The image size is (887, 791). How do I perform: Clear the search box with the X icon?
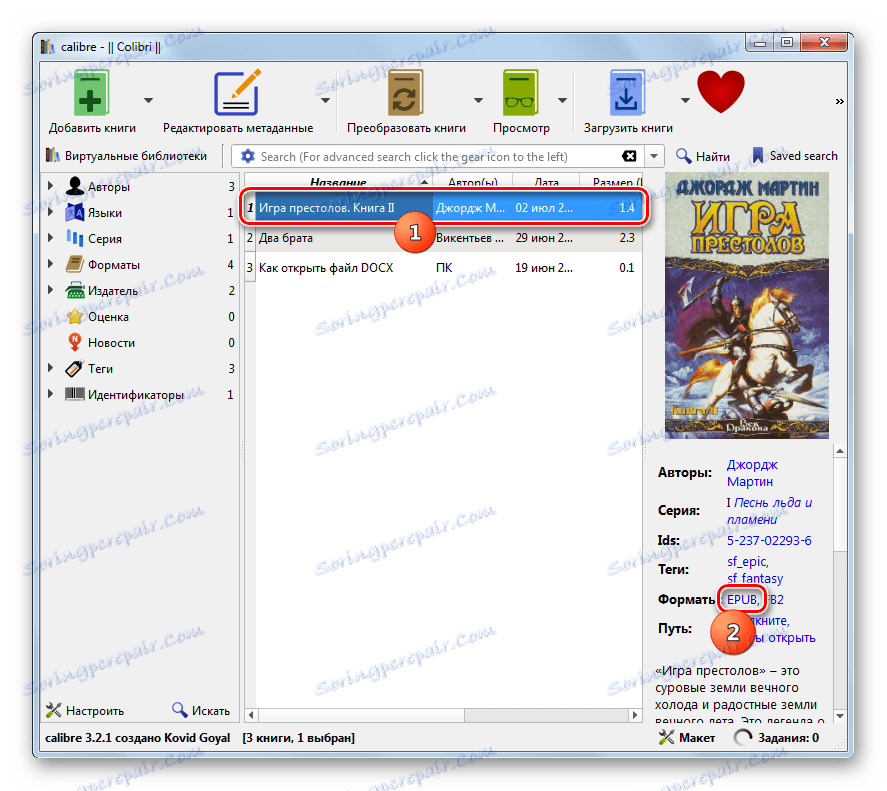coord(629,156)
